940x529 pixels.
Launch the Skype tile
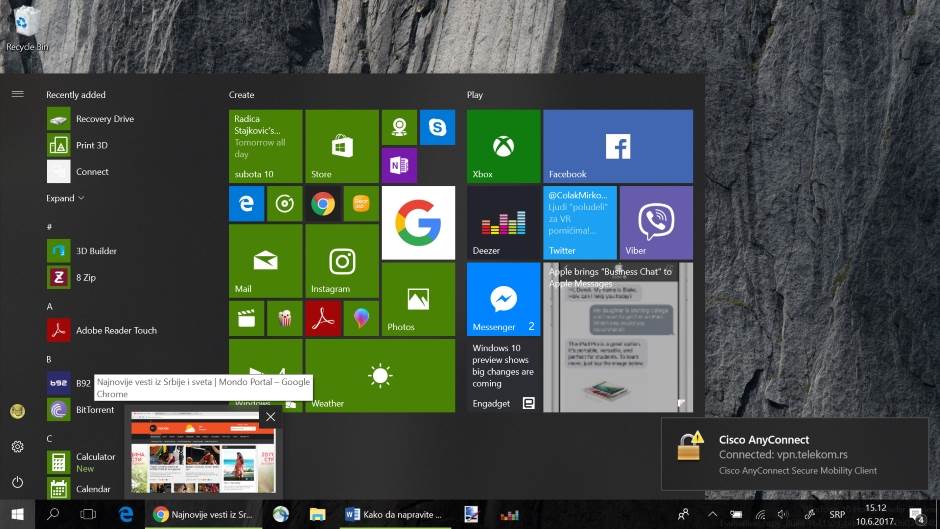pyautogui.click(x=437, y=127)
